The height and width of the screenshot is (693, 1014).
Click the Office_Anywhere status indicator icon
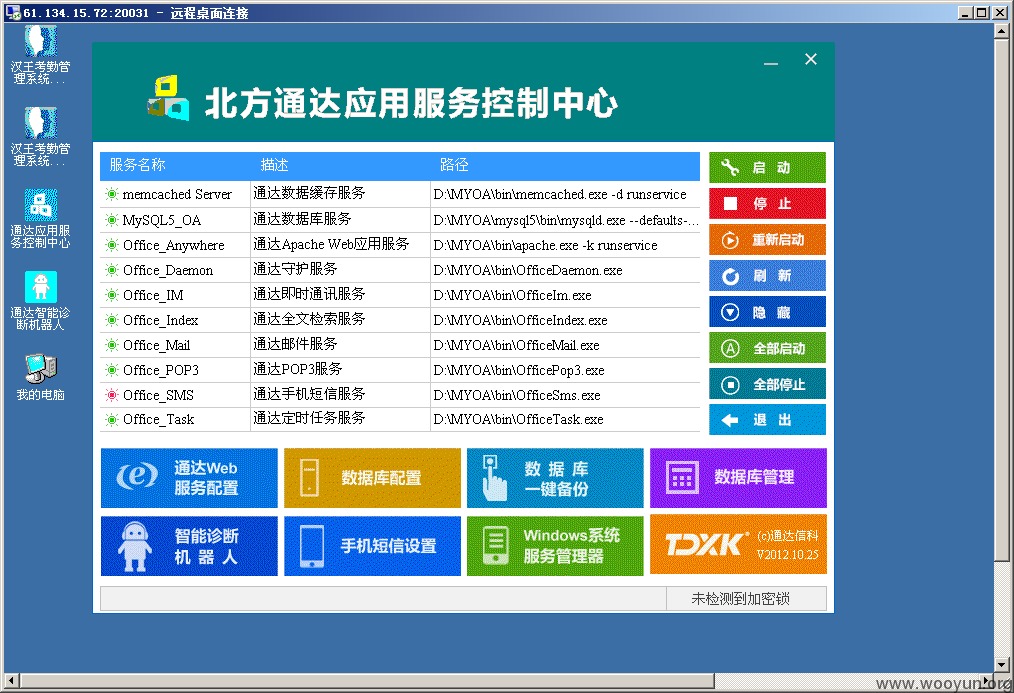(x=112, y=245)
